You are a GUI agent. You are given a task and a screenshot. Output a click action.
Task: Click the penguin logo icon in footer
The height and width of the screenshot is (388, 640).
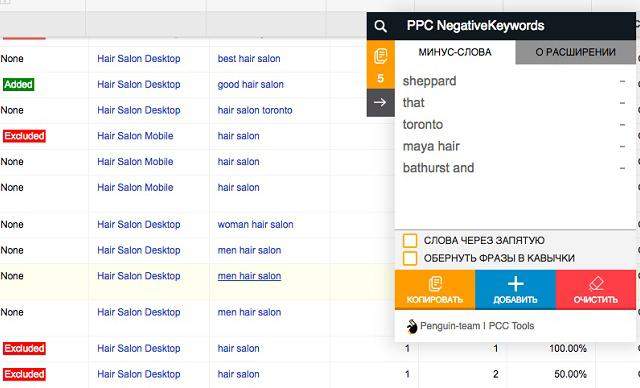click(x=411, y=326)
